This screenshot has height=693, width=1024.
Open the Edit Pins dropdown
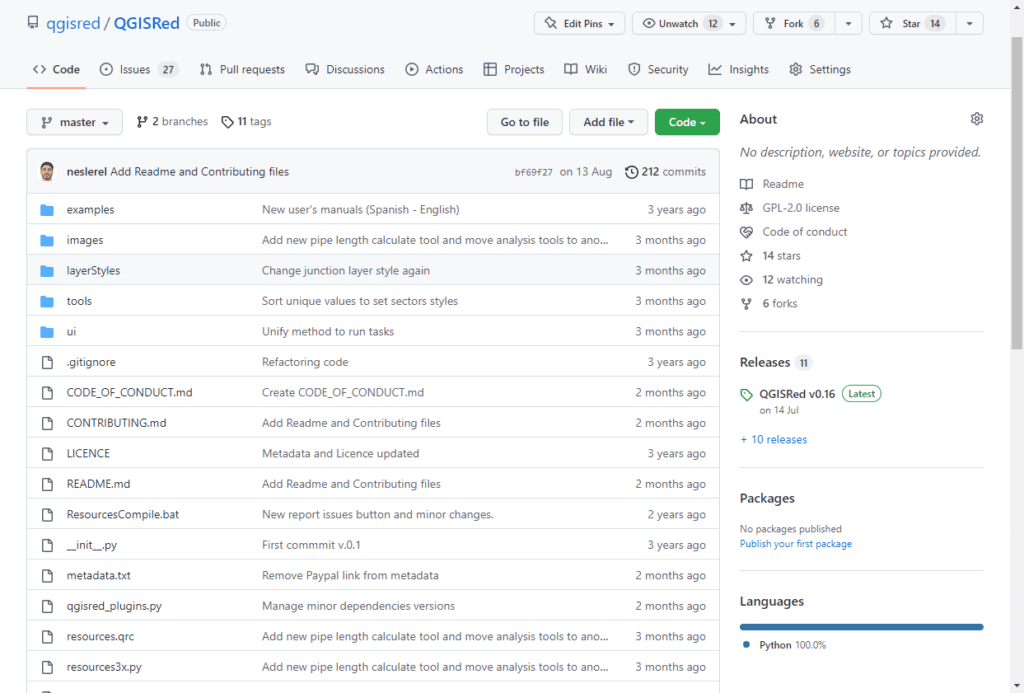pos(579,23)
